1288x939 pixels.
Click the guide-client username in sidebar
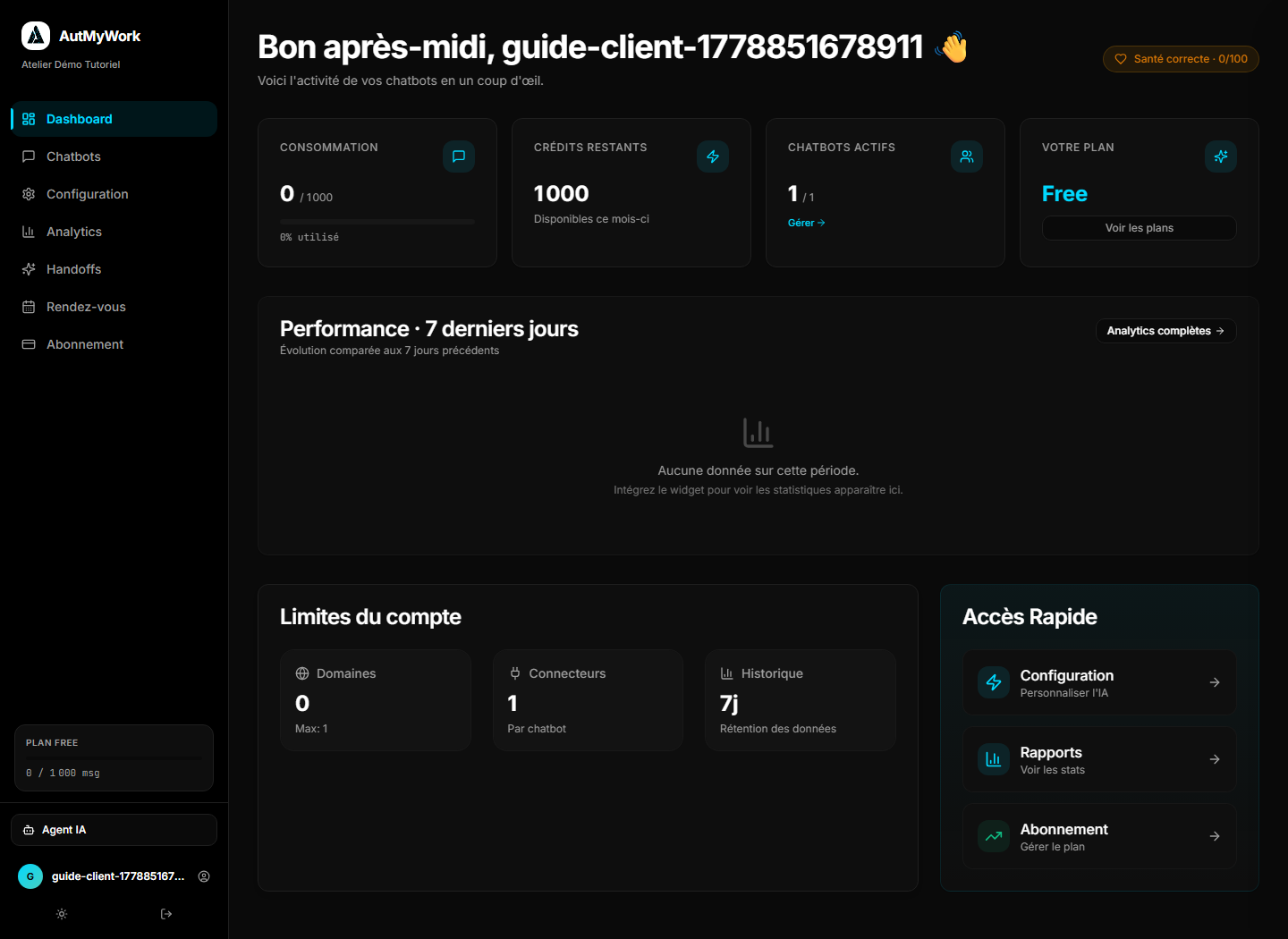pyautogui.click(x=118, y=876)
